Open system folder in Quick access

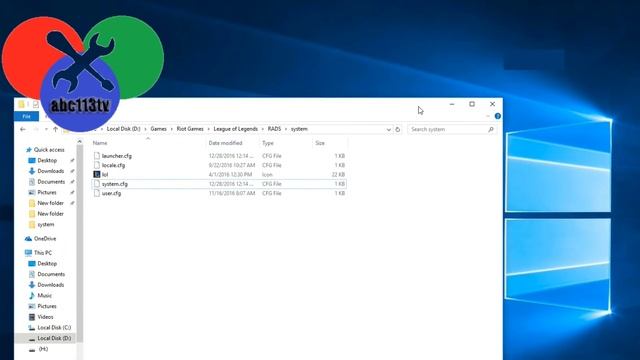[x=46, y=224]
